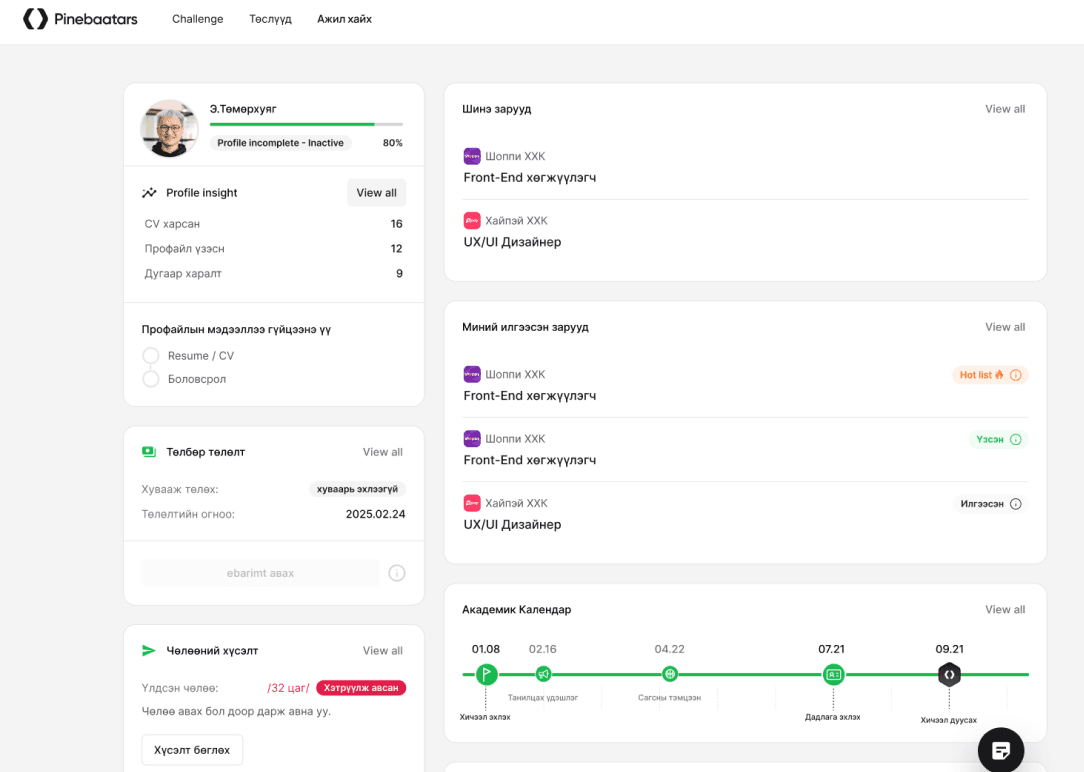Click info icon on Hot list badge
This screenshot has width=1084, height=772.
(1016, 375)
